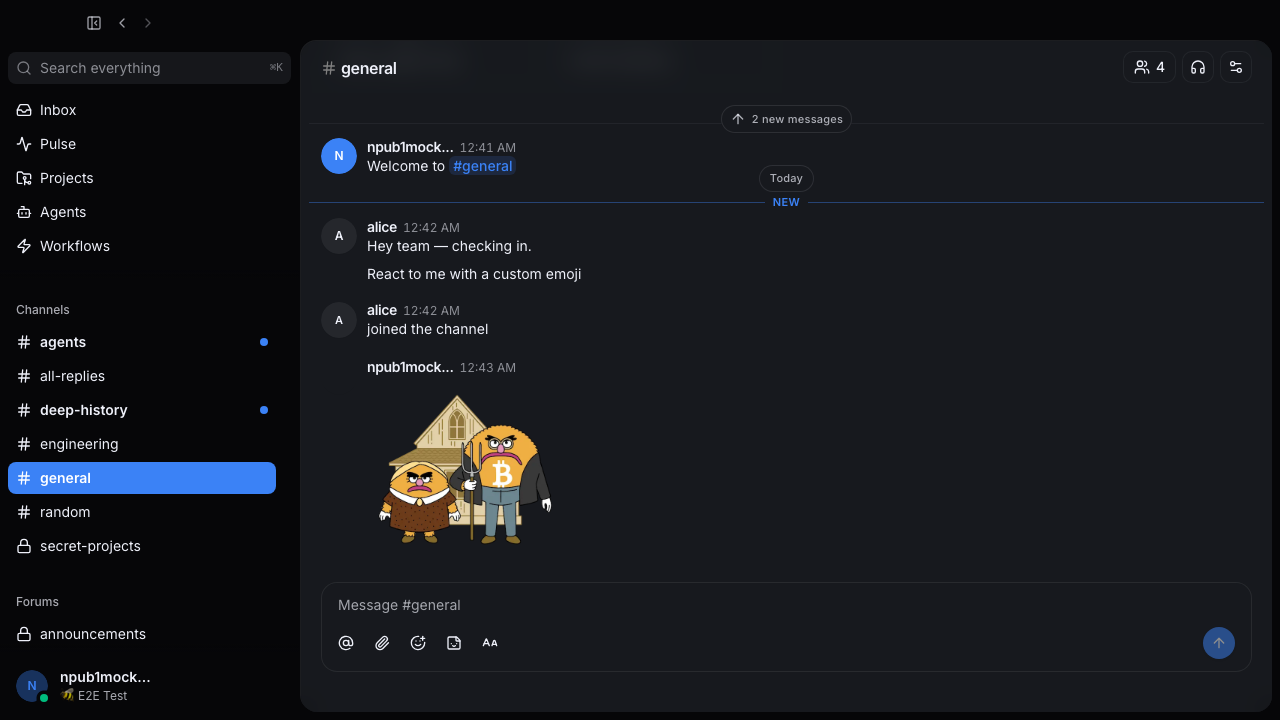Open the sticker picker icon

[454, 643]
